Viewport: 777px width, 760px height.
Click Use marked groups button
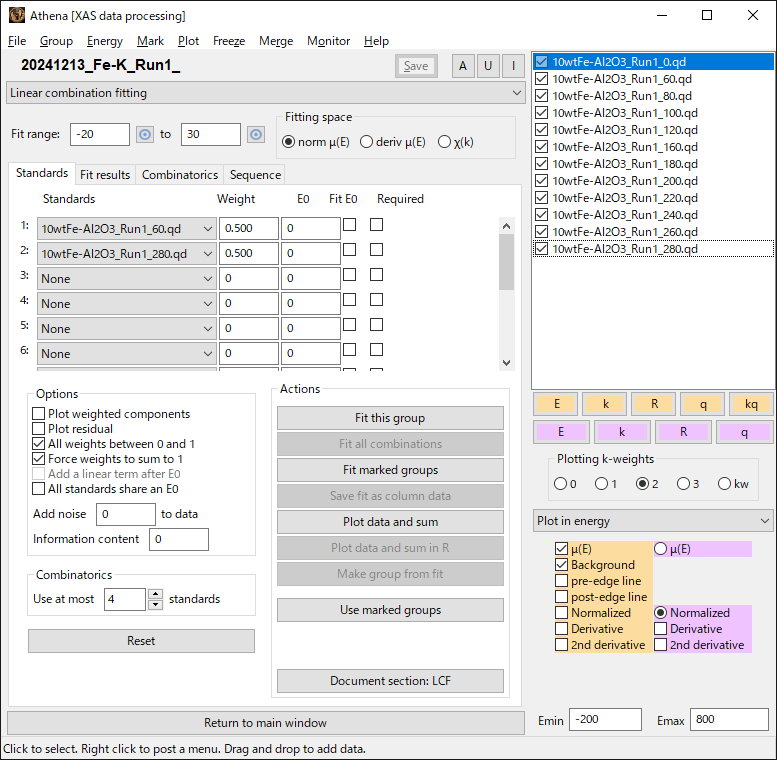click(390, 610)
